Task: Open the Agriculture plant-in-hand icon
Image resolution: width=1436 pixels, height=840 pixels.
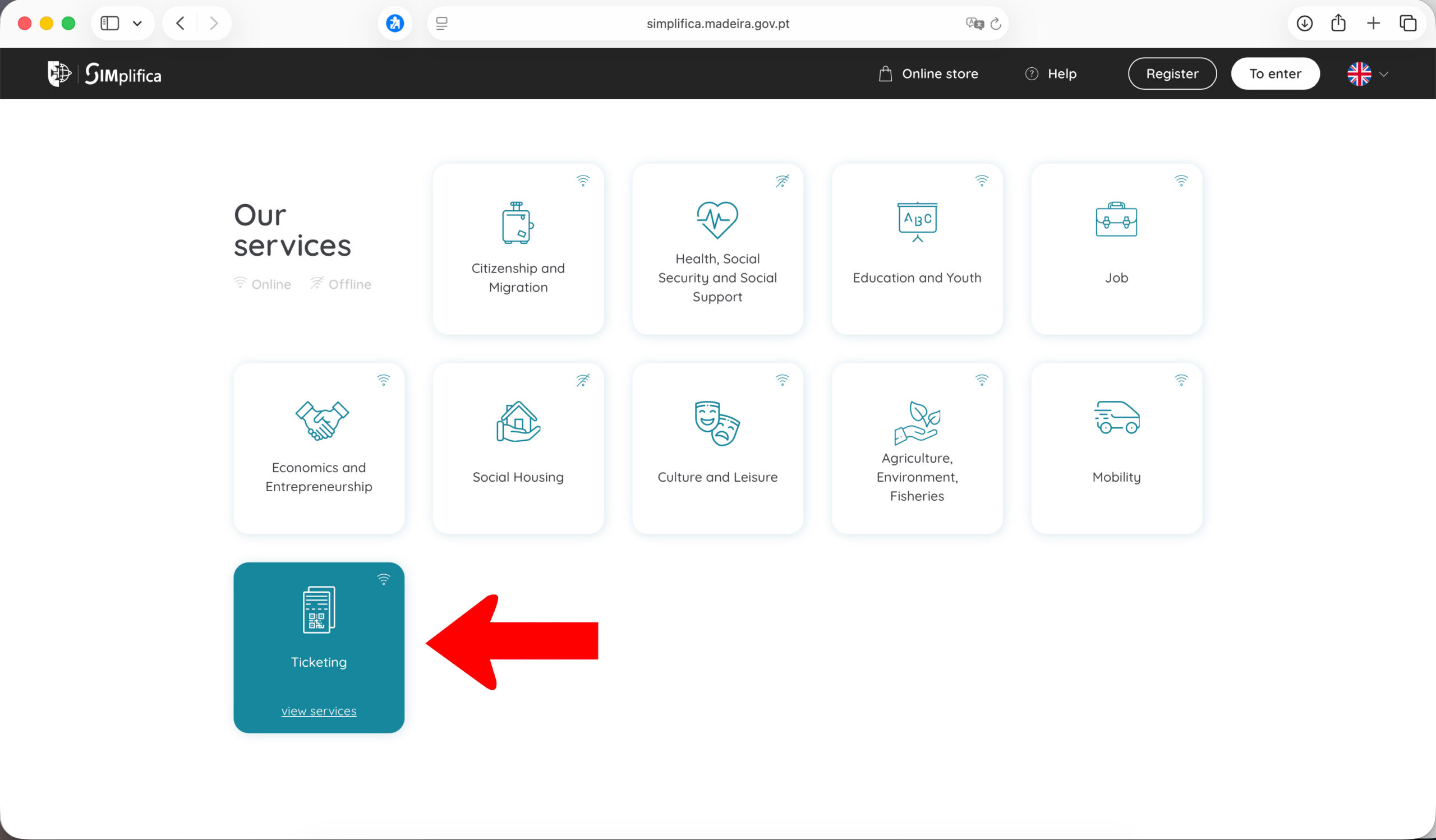Action: coord(917,422)
